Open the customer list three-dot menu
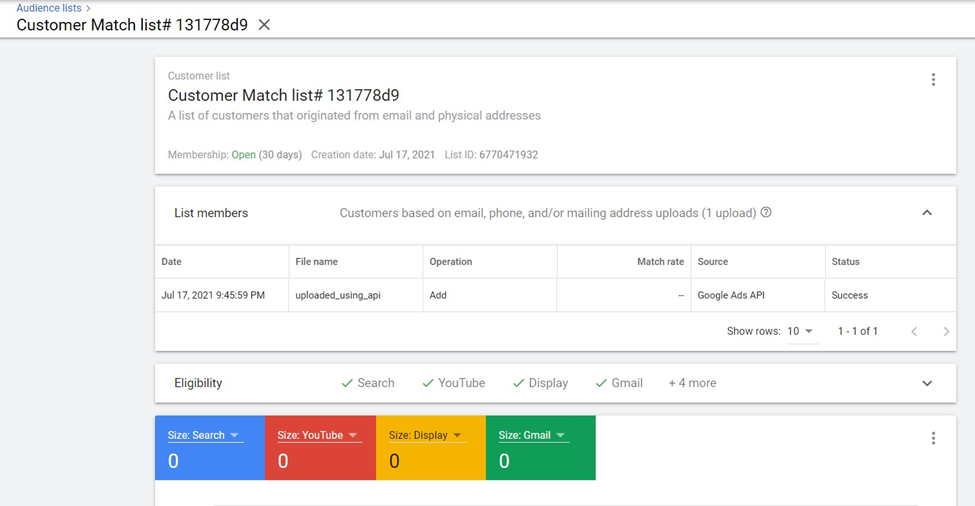 [x=933, y=80]
